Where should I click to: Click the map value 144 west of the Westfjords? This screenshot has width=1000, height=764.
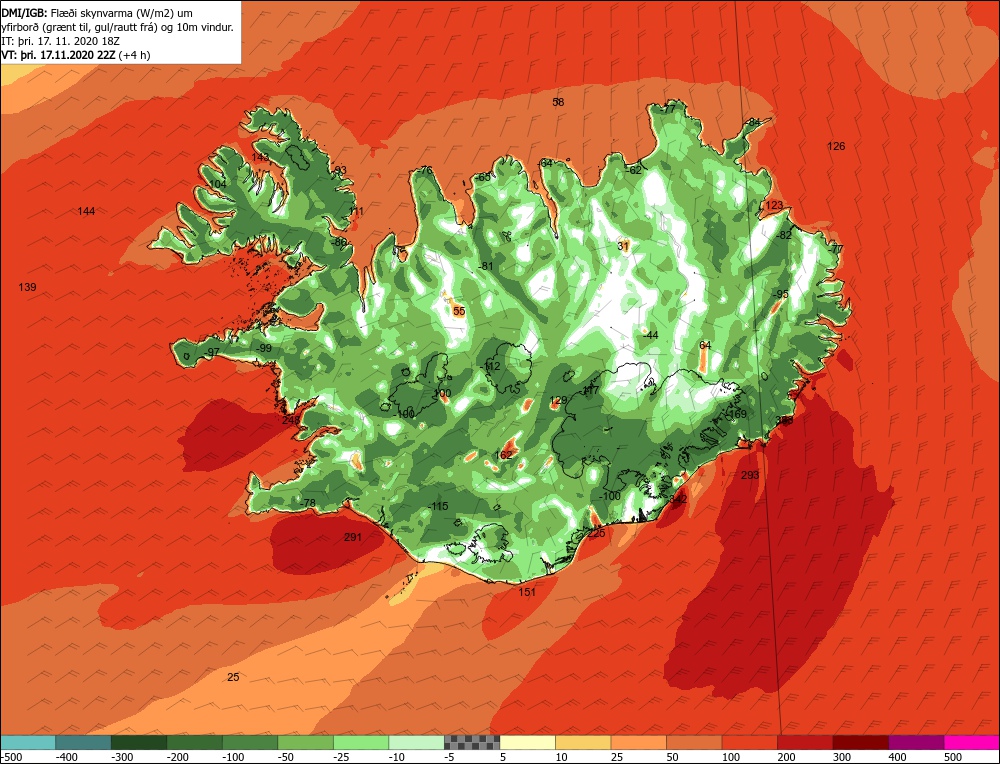pyautogui.click(x=86, y=211)
